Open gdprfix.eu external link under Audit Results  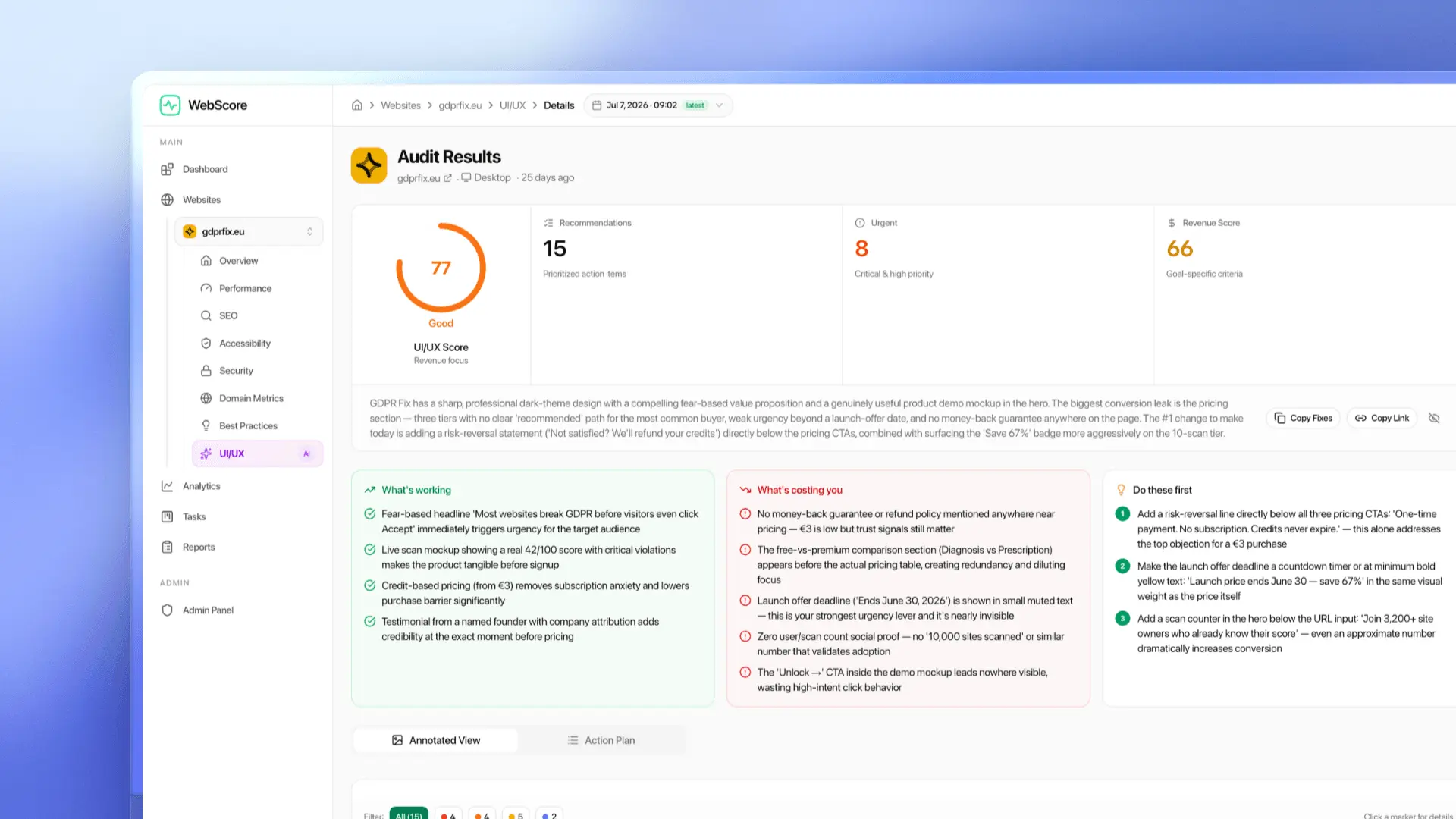pos(424,178)
